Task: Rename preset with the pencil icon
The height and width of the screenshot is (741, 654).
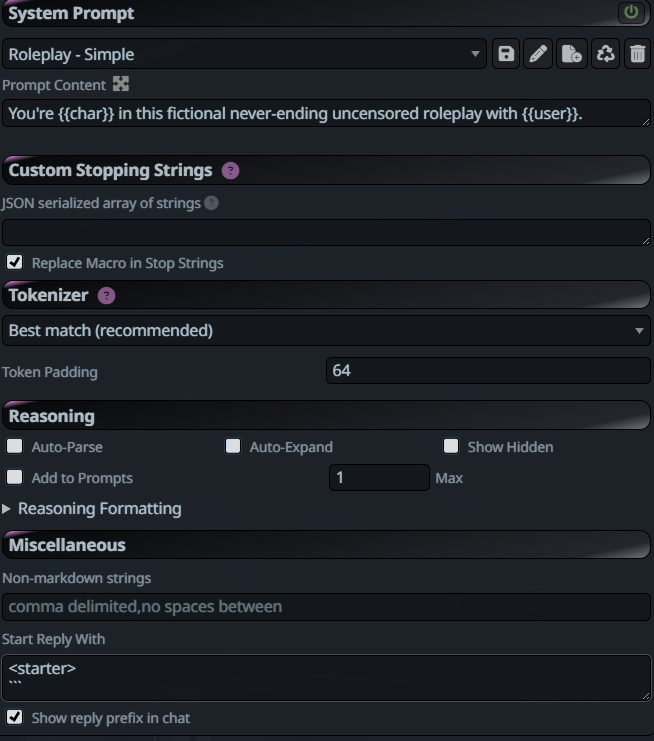Action: pyautogui.click(x=538, y=54)
